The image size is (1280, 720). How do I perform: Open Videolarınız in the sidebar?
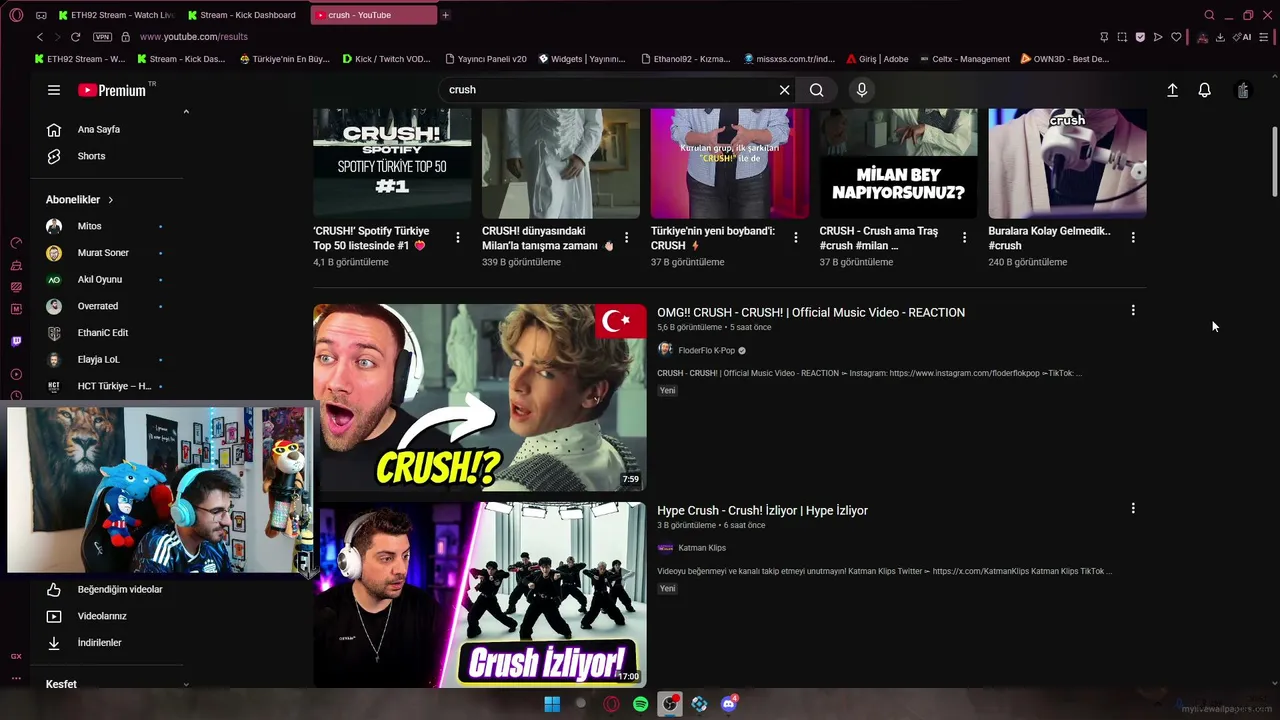pyautogui.click(x=102, y=616)
